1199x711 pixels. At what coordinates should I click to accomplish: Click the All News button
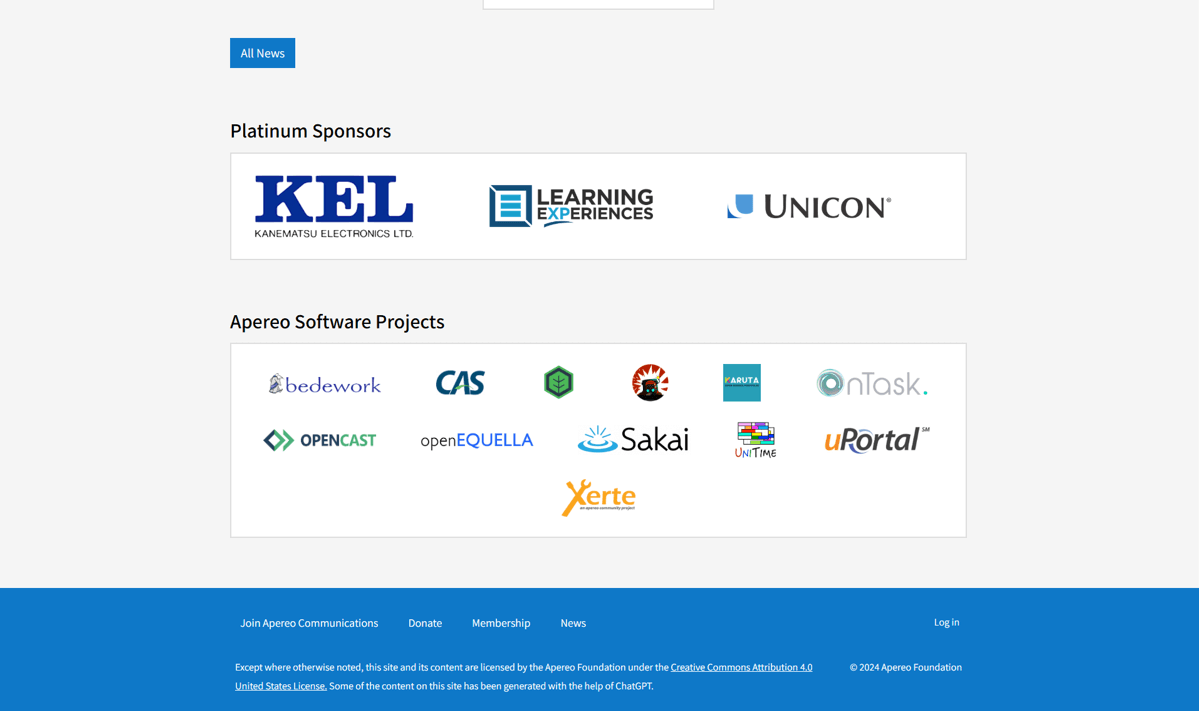point(262,53)
